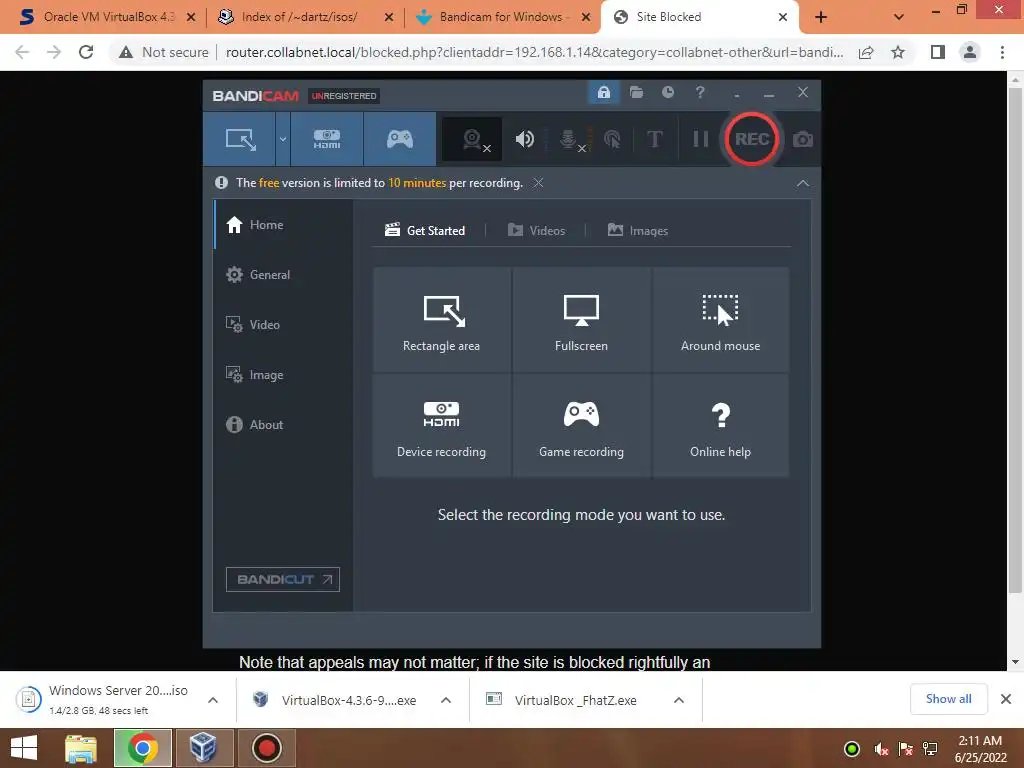The width and height of the screenshot is (1024, 768).
Task: Open the Image settings section
Action: coord(283,375)
